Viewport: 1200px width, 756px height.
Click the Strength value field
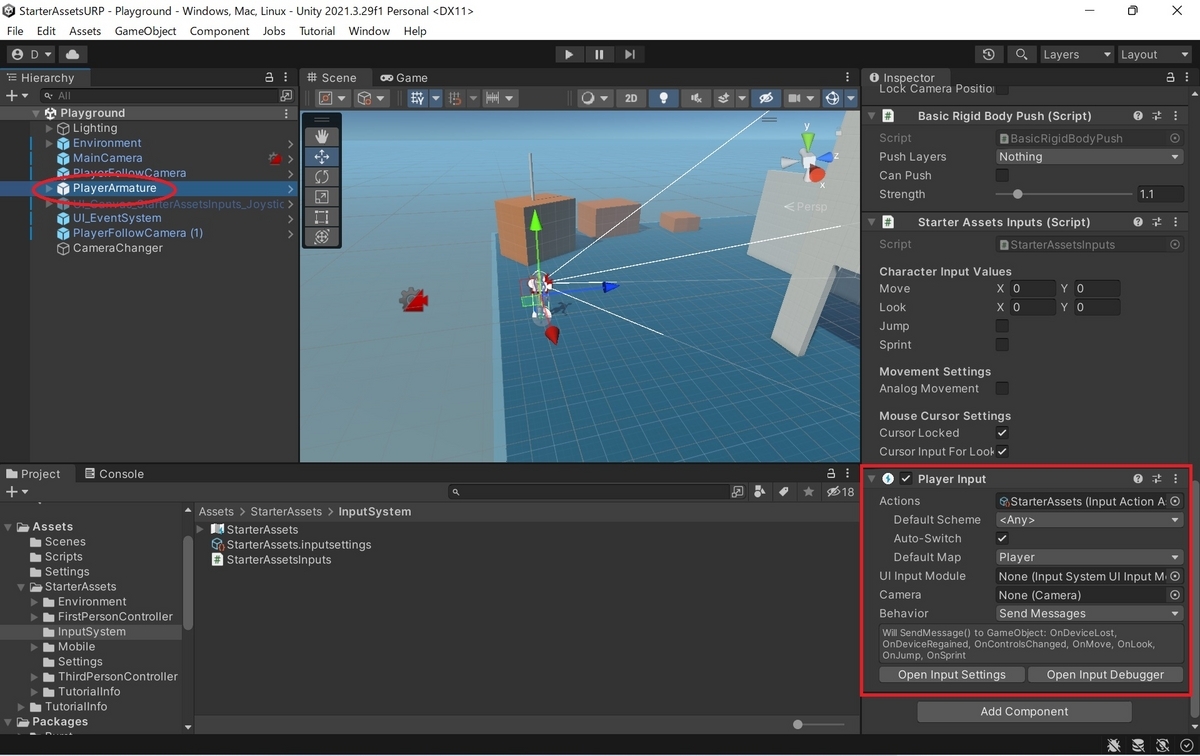[x=1159, y=194]
